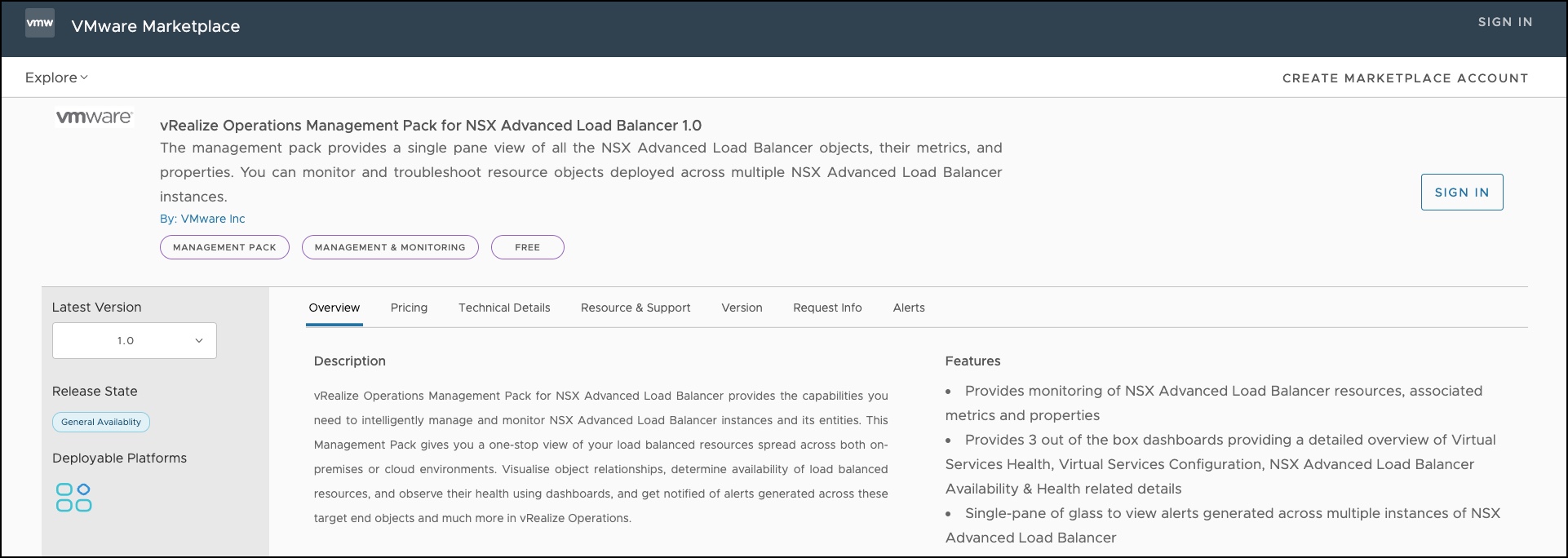The width and height of the screenshot is (1568, 558).
Task: Switch to the Pricing tab
Action: point(409,308)
